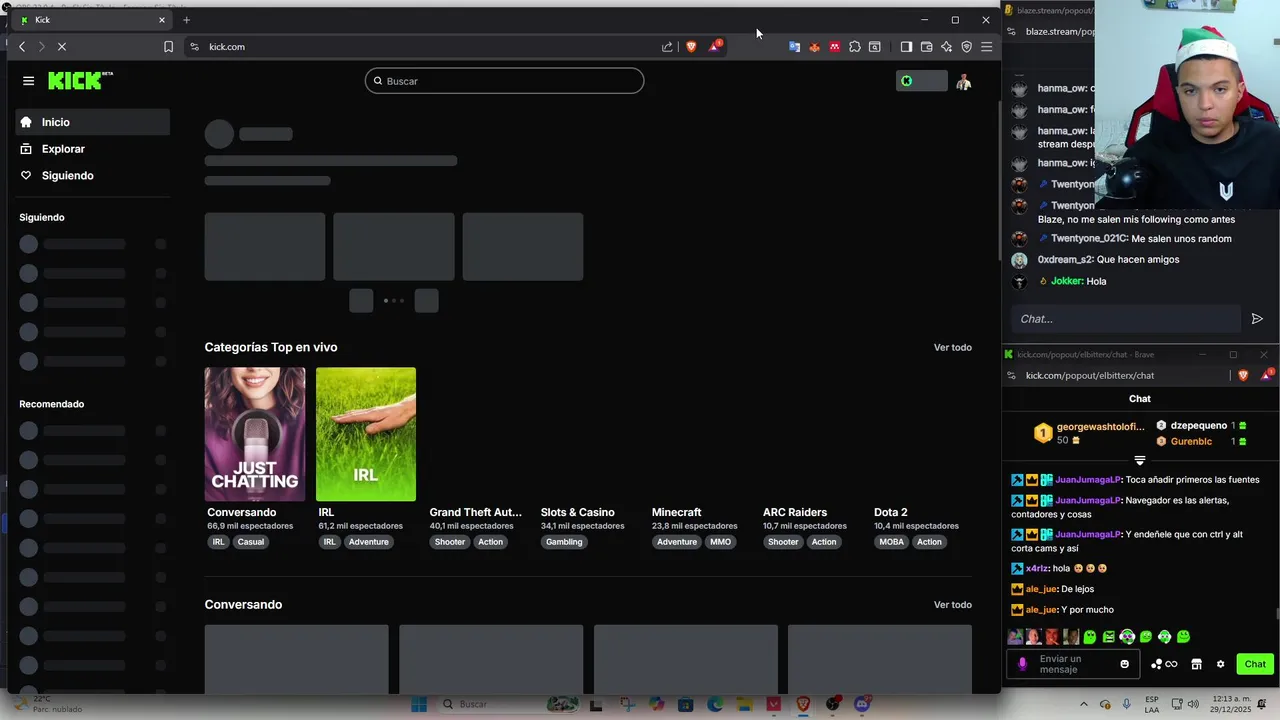Bookmark this page with bookmark icon
Viewport: 1280px width, 720px height.
168,47
